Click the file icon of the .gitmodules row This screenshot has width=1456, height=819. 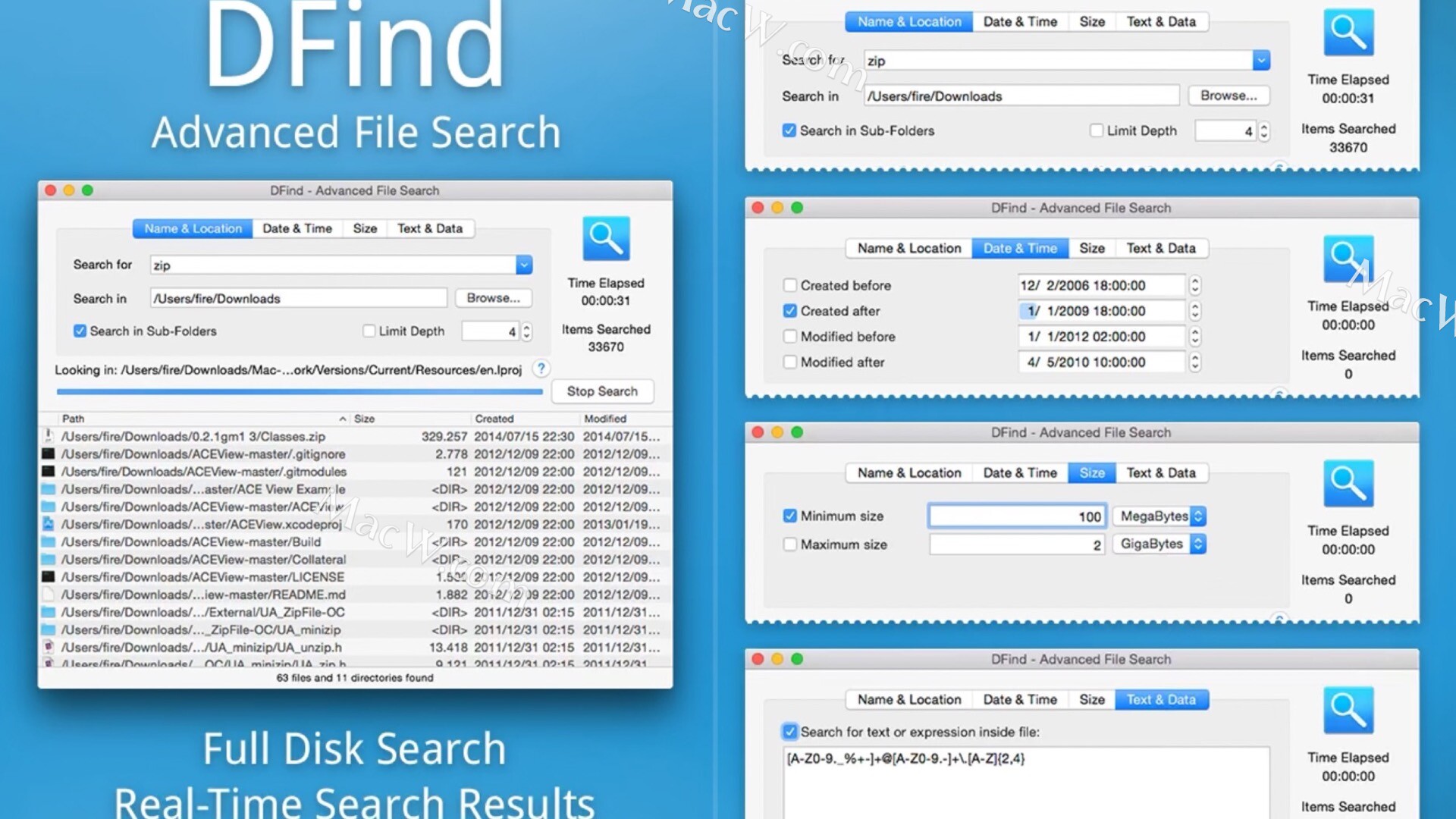pyautogui.click(x=49, y=471)
